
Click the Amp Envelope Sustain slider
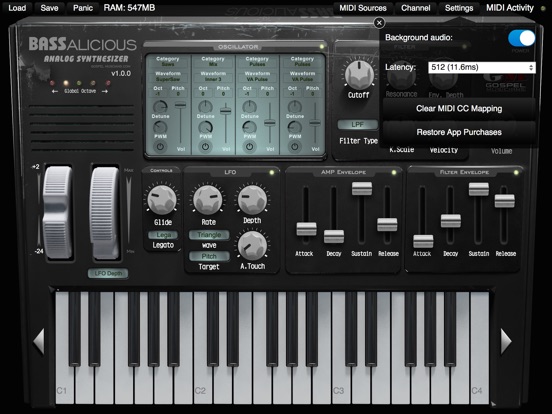coord(362,189)
